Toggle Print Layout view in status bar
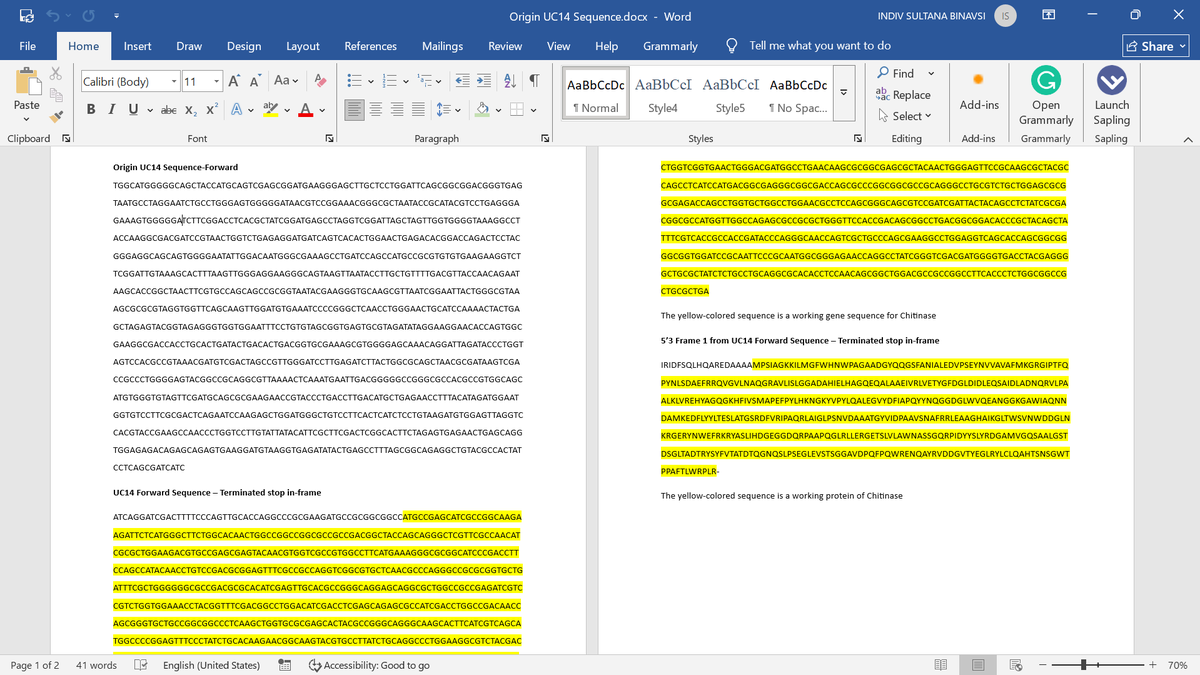 point(978,665)
